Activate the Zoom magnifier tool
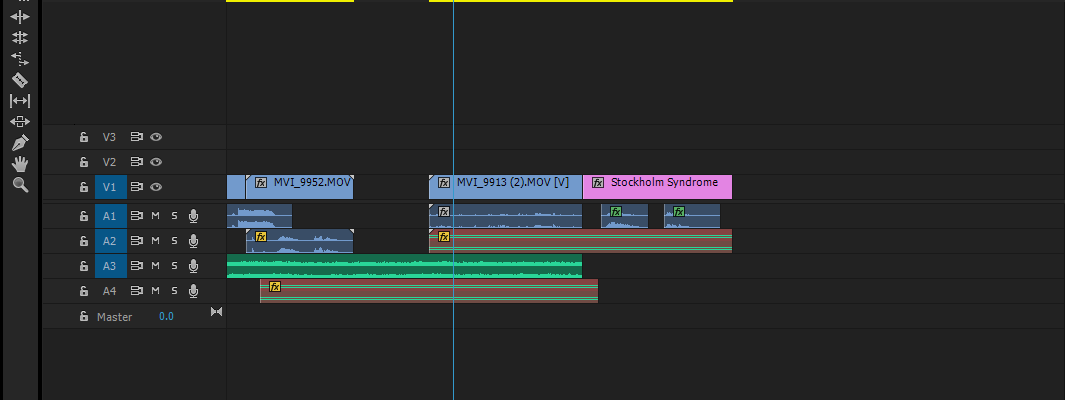 click(20, 185)
